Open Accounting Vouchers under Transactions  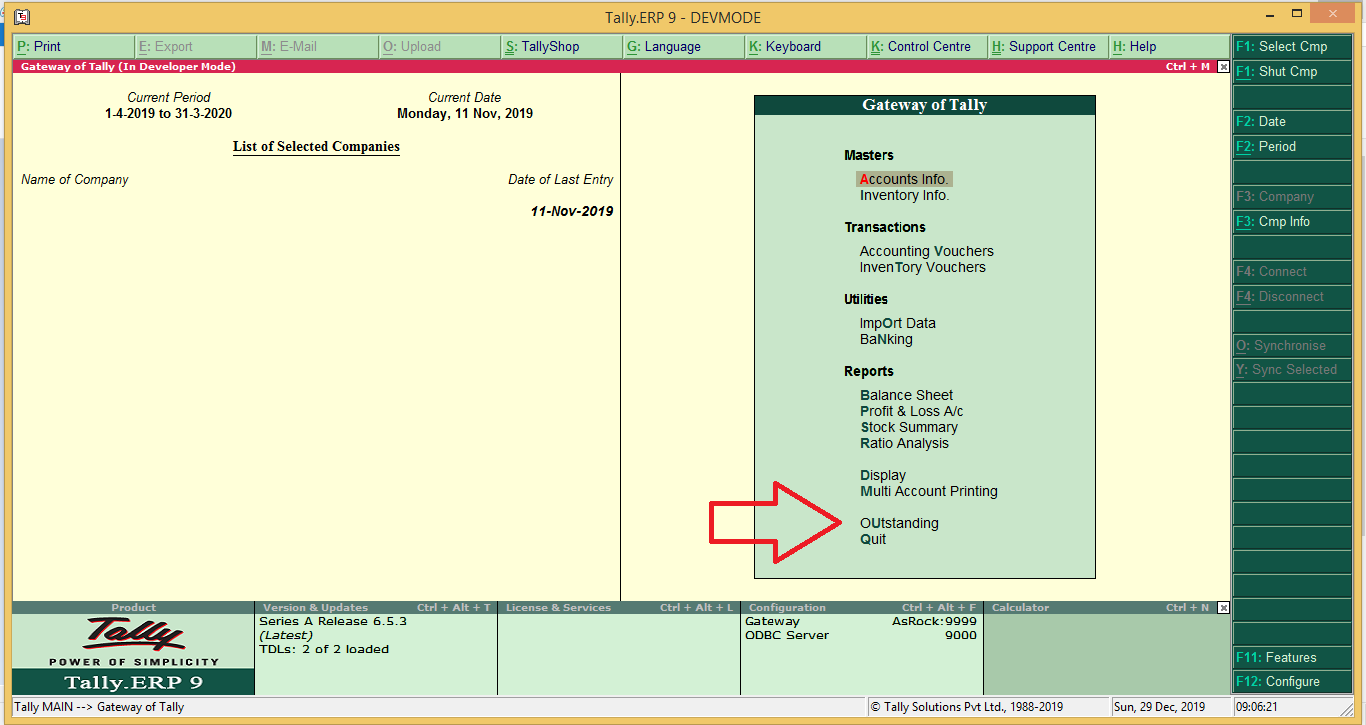pyautogui.click(x=926, y=251)
